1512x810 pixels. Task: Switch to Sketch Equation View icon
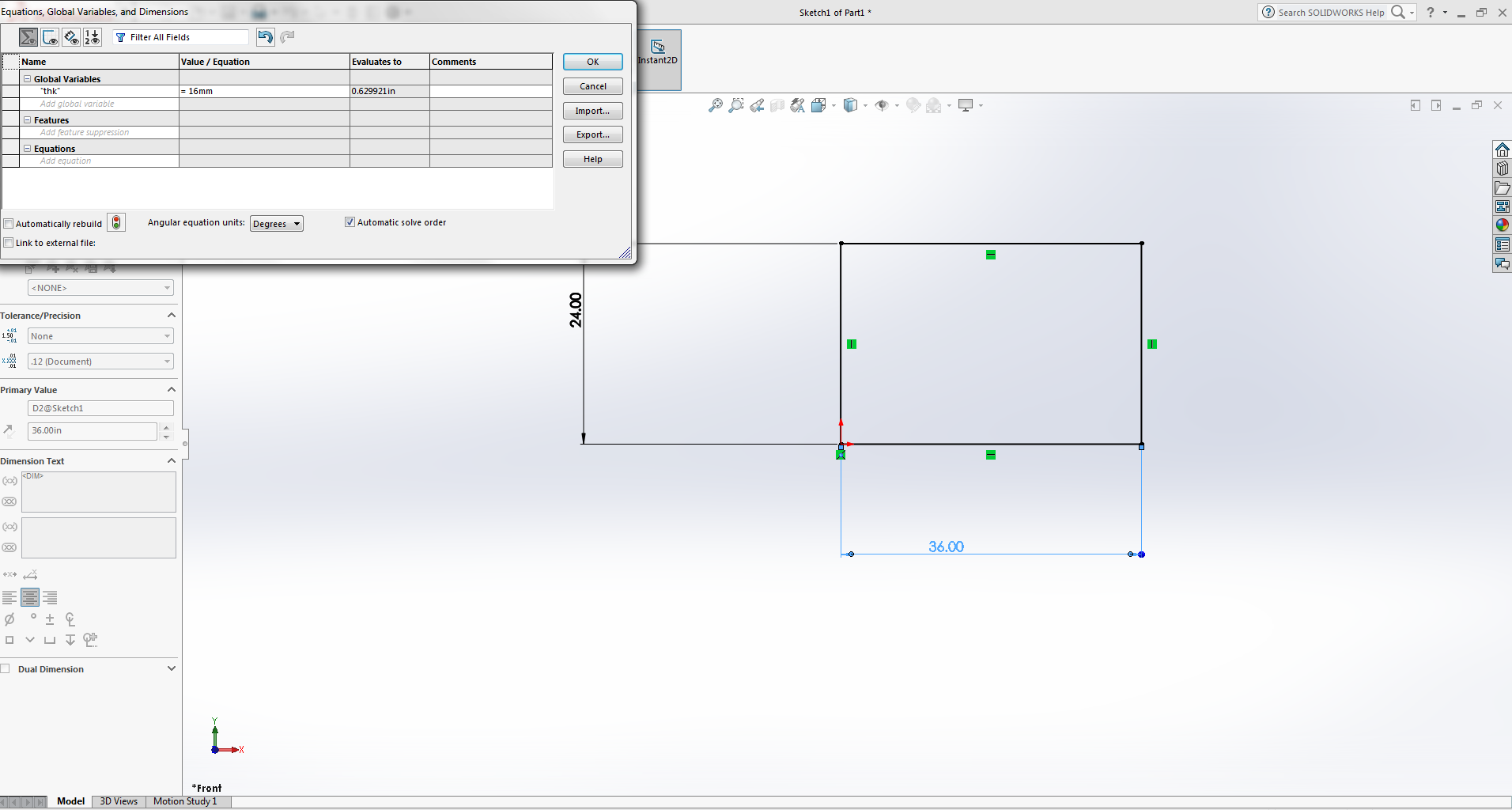pos(50,37)
